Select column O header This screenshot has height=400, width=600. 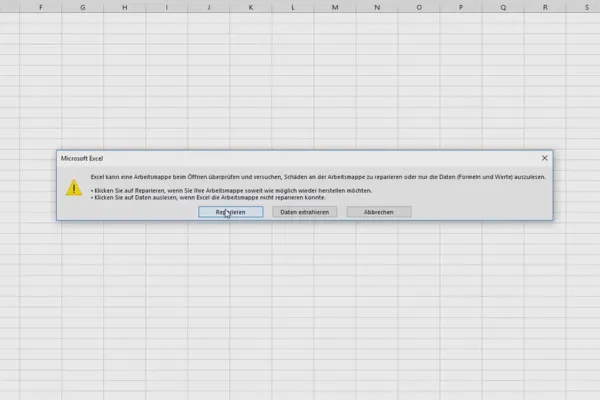point(419,7)
